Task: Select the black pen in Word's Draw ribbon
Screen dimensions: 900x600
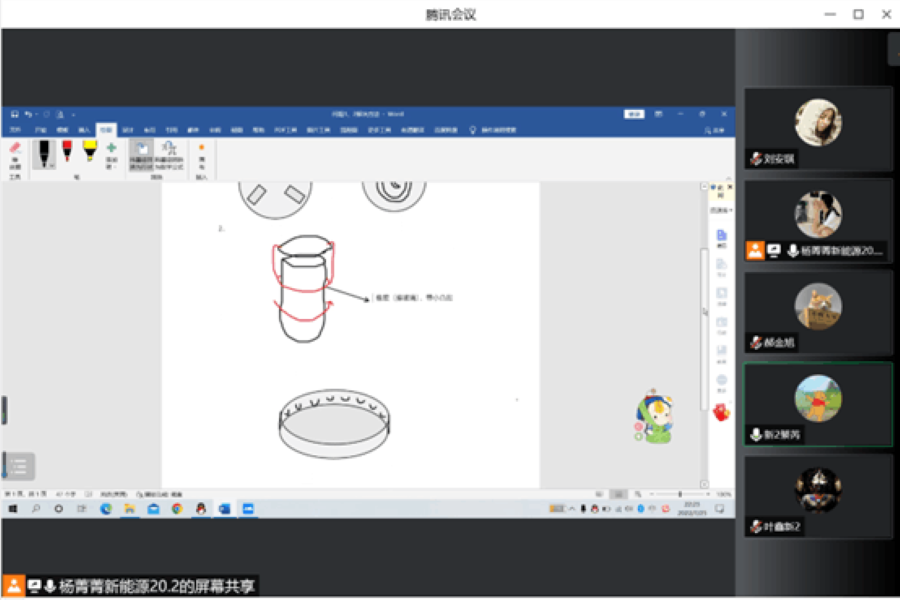Action: coord(45,153)
